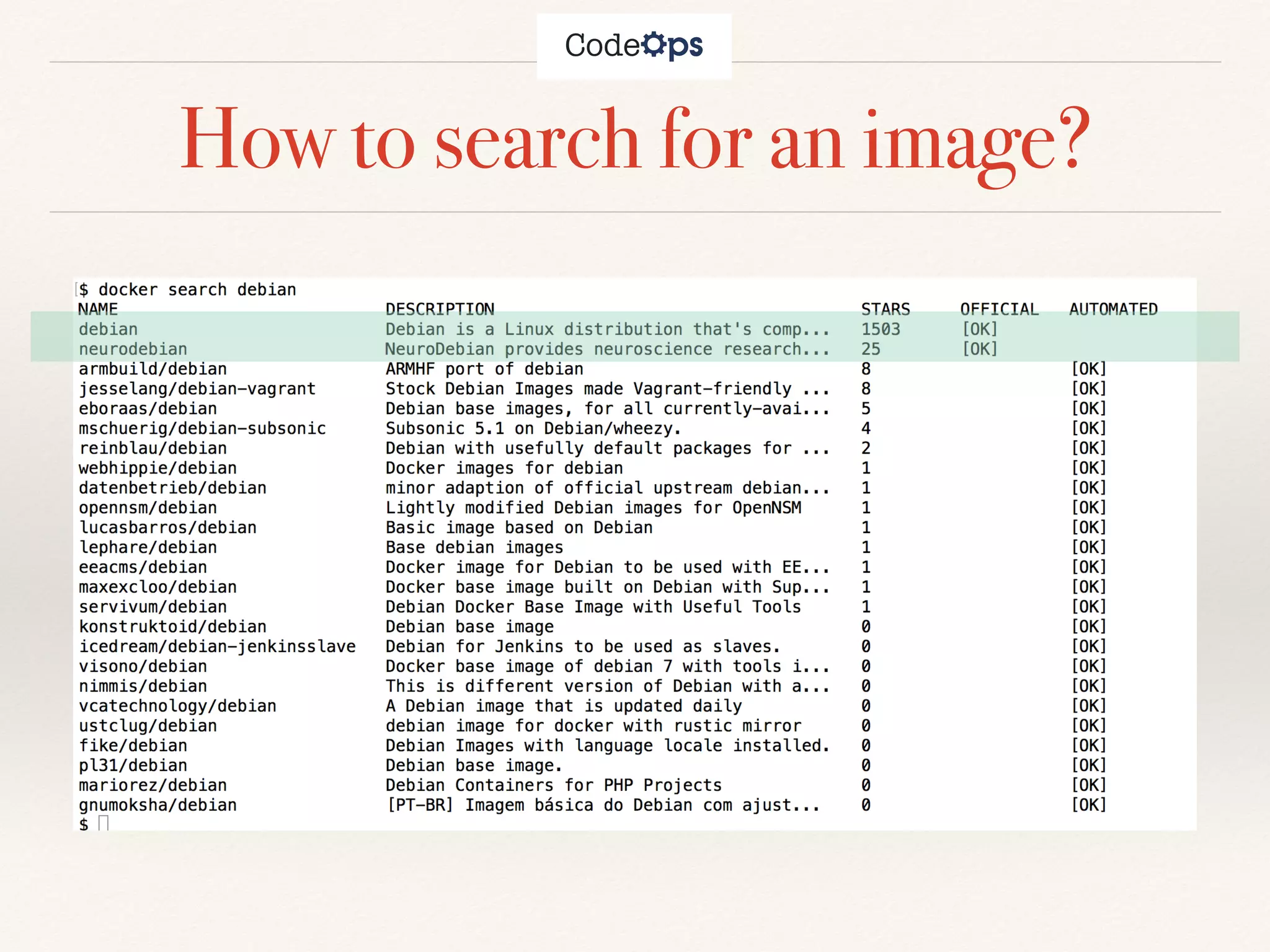Select 'ustclug/debian' name
Viewport: 1270px width, 952px height.
(x=148, y=726)
